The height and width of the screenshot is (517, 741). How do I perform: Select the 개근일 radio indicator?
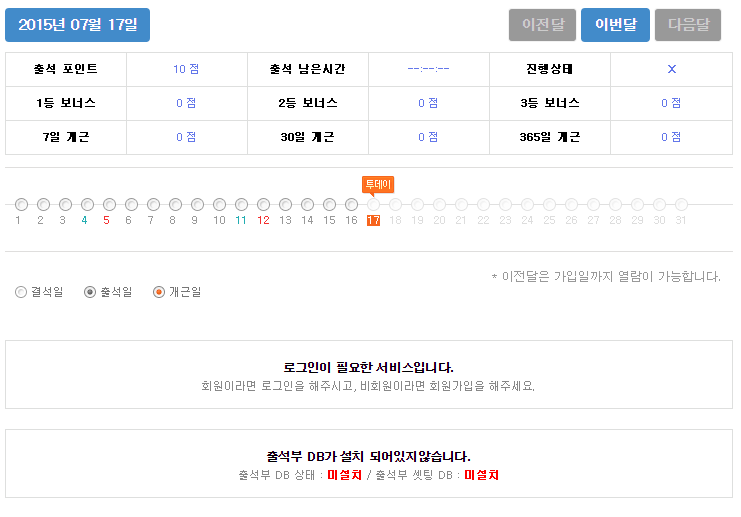click(159, 292)
